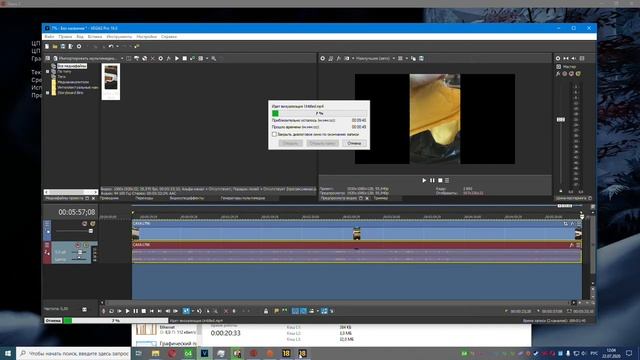
Task: Open the Tools menu
Action: [119, 36]
